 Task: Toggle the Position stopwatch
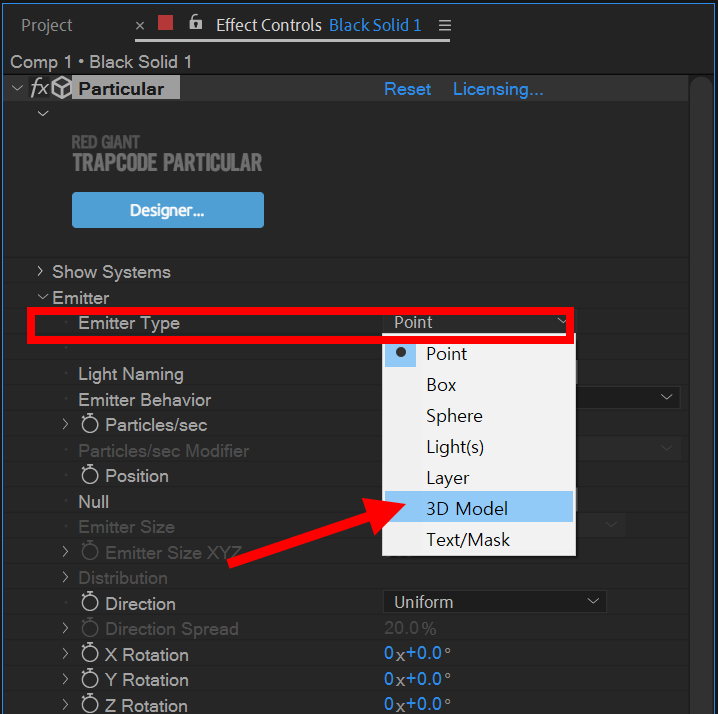[90, 474]
